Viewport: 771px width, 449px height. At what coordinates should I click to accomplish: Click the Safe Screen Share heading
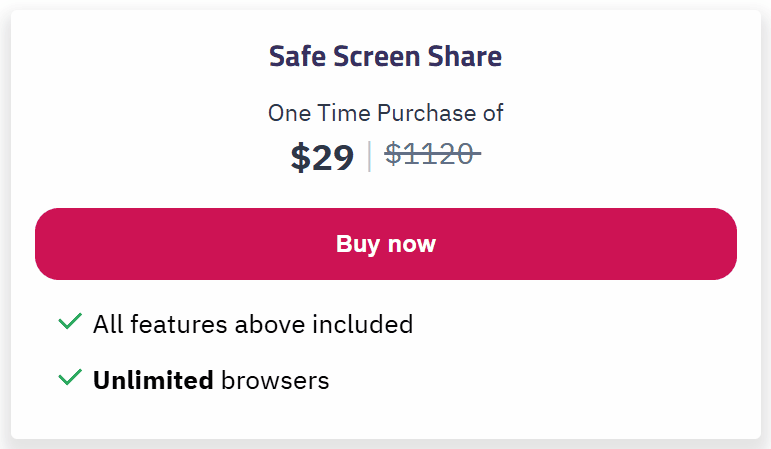coord(385,57)
